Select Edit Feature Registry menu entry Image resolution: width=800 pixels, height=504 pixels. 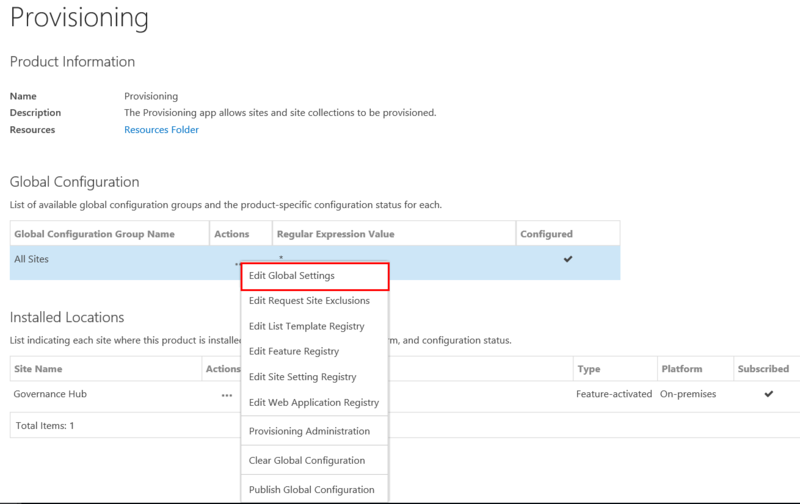294,351
